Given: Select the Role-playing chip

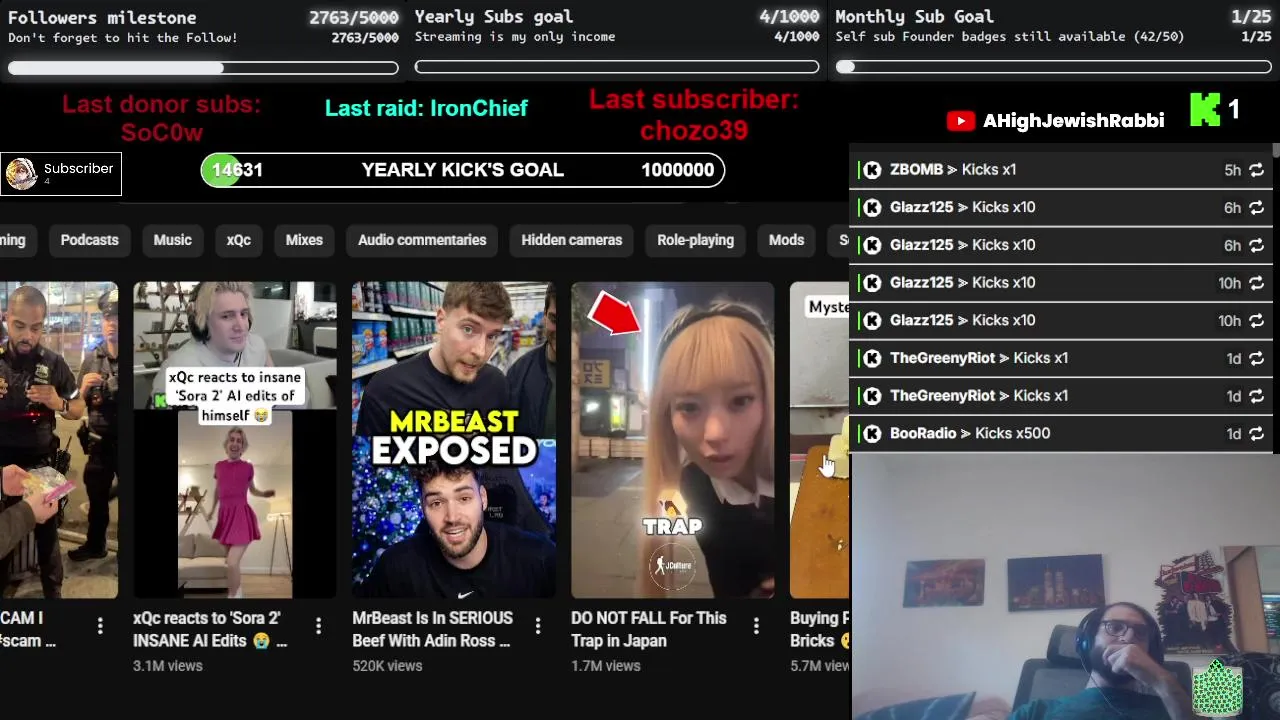Looking at the screenshot, I should 695,240.
